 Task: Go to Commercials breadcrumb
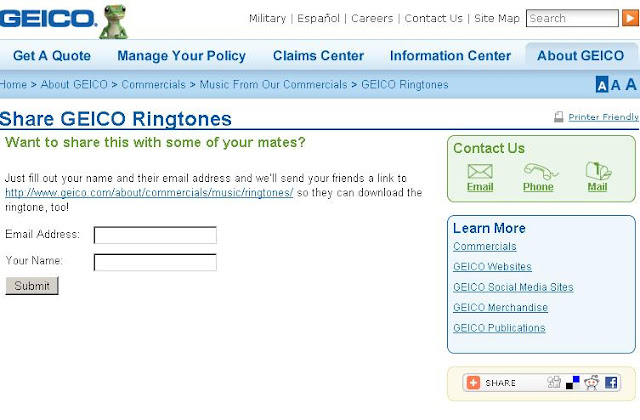click(153, 84)
